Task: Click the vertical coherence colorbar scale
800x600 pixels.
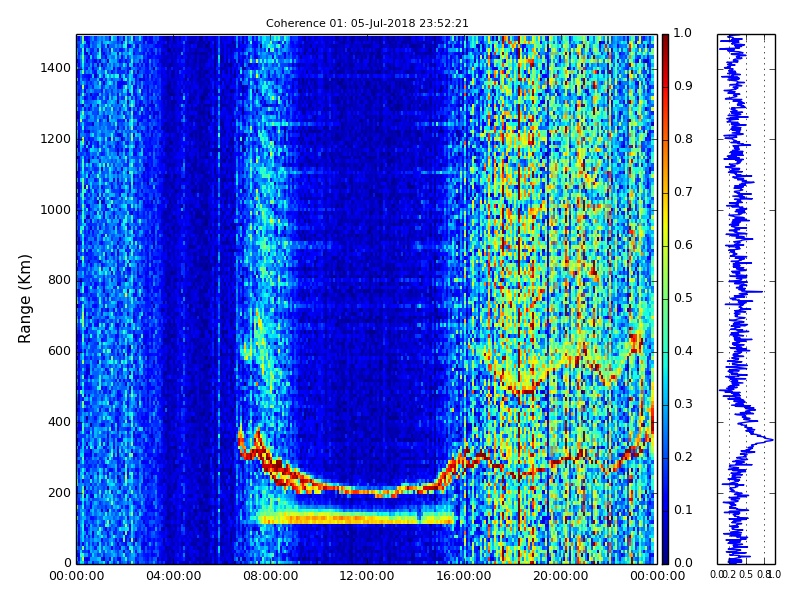Action: click(665, 299)
